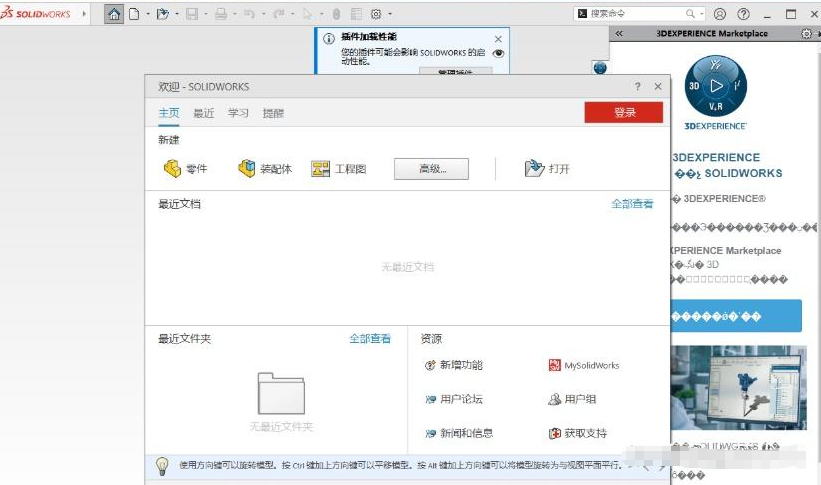The image size is (821, 485).
Task: Create a new 工程图 (drawing)
Action: pos(338,169)
